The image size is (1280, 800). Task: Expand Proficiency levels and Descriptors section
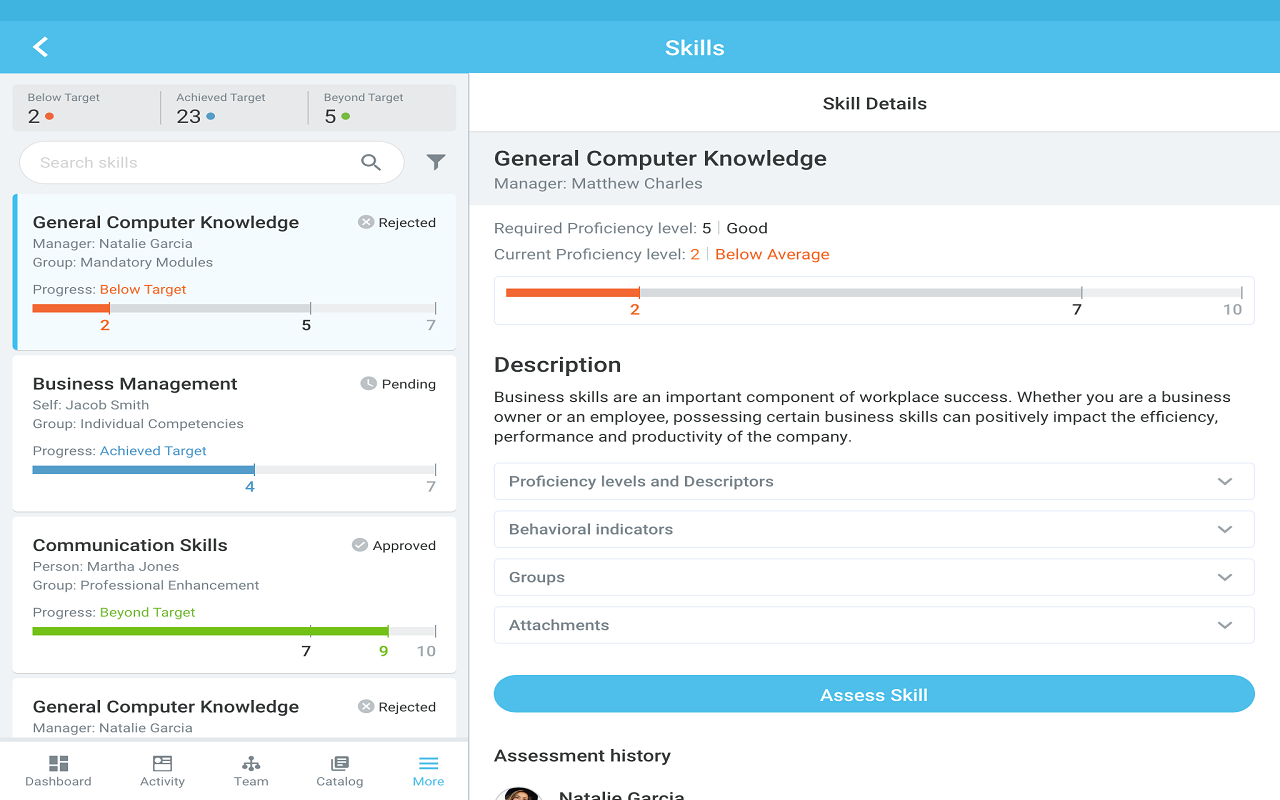(874, 481)
